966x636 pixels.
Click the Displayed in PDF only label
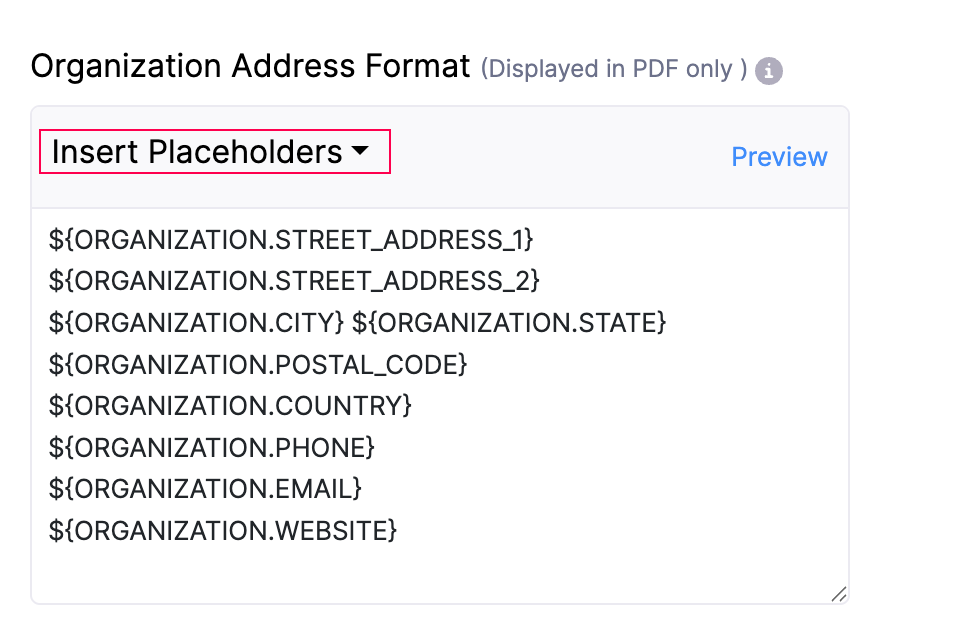(x=613, y=69)
